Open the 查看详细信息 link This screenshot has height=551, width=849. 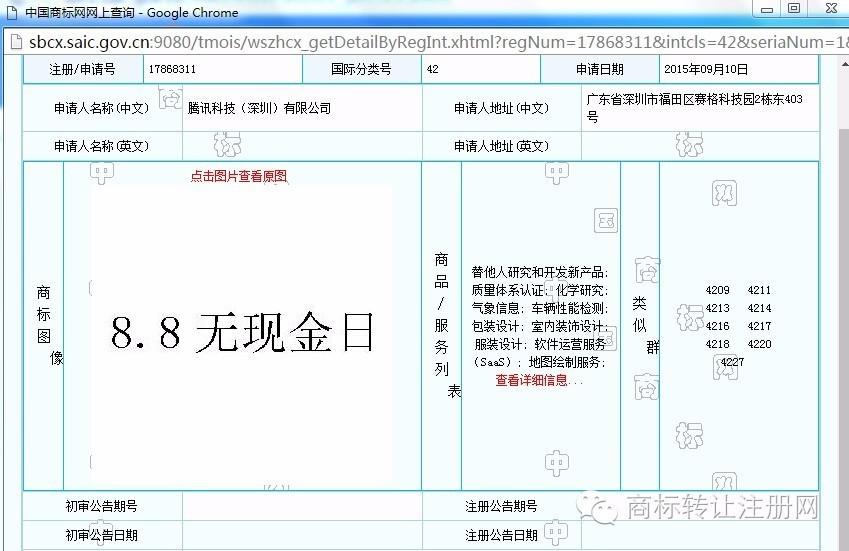539,380
